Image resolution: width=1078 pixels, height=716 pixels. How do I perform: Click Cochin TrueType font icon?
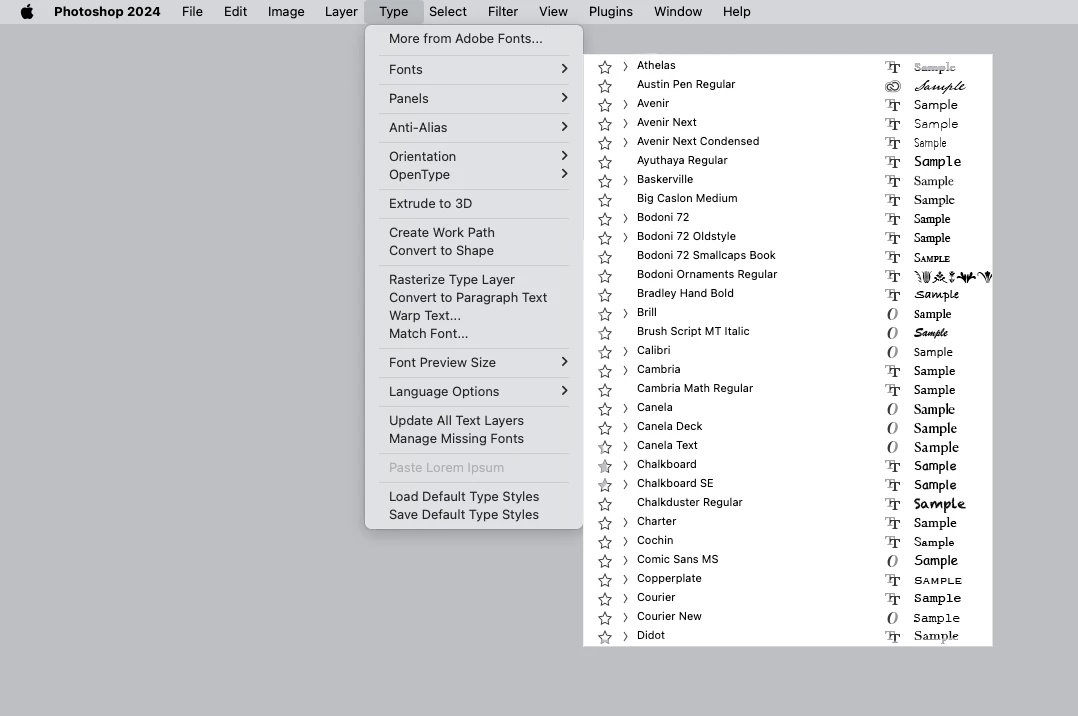click(x=892, y=542)
